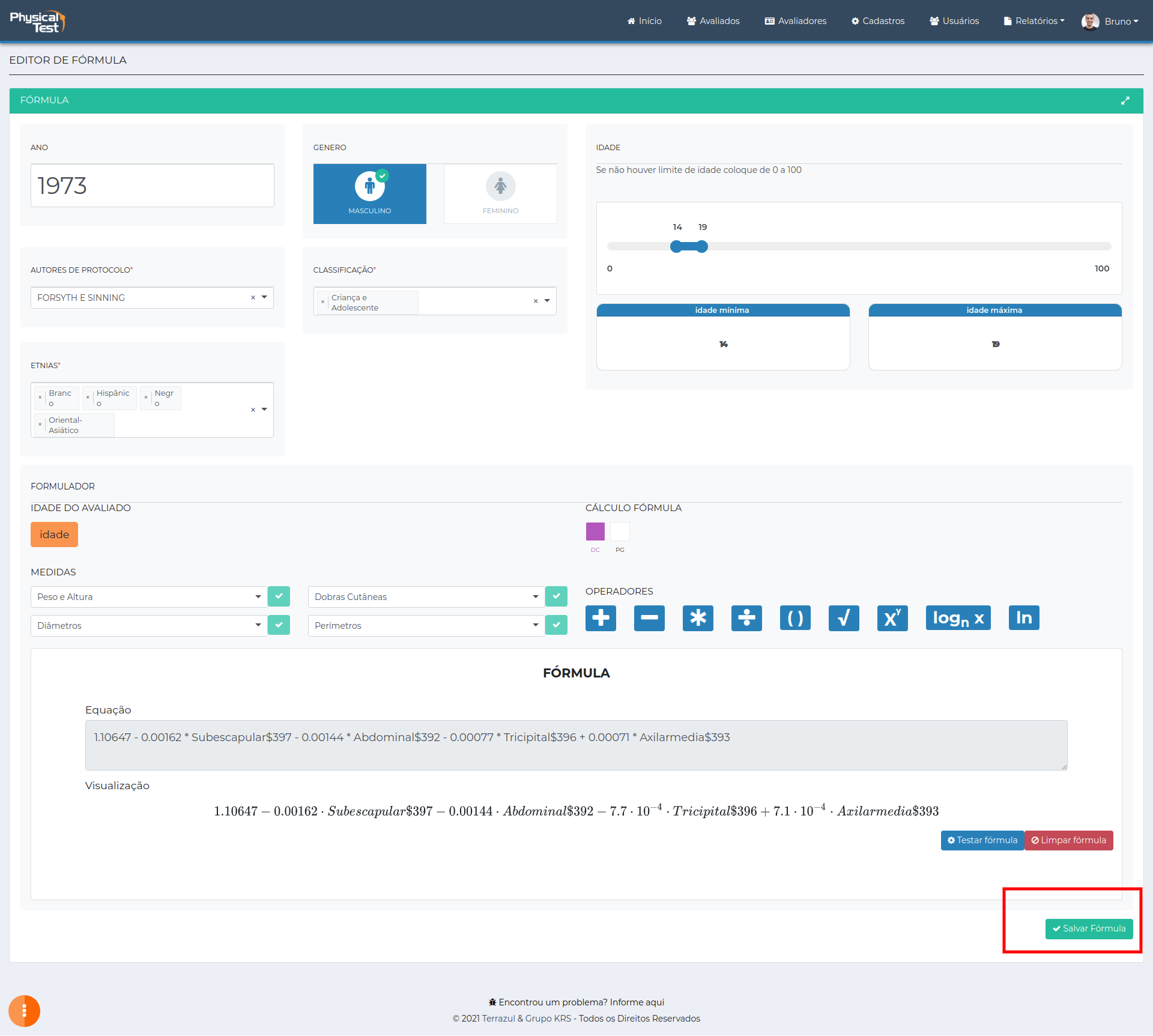Image resolution: width=1153 pixels, height=1036 pixels.
Task: Open the Relatórios menu
Action: pyautogui.click(x=1035, y=21)
